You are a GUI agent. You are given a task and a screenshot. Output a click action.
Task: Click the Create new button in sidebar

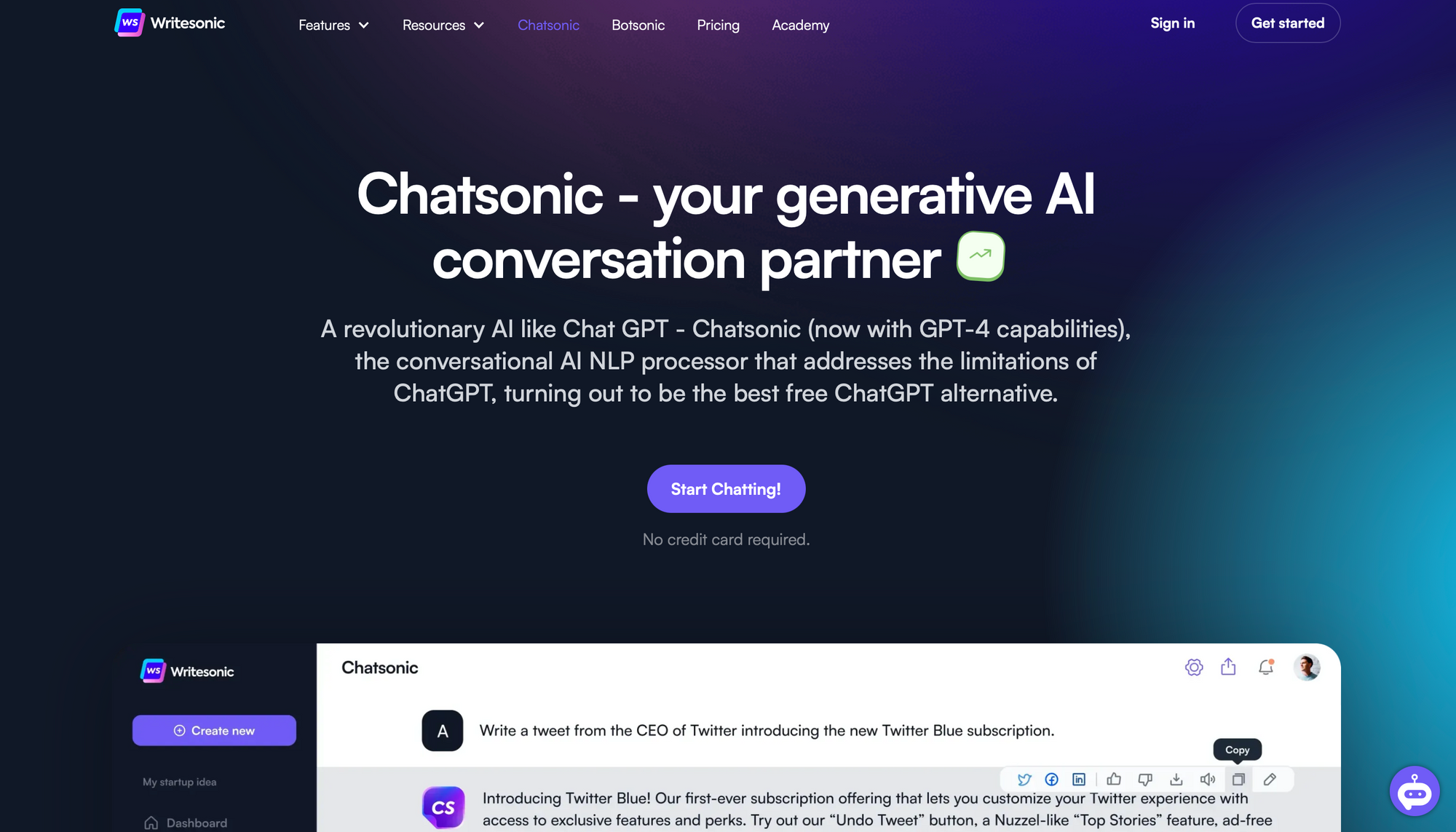click(214, 730)
